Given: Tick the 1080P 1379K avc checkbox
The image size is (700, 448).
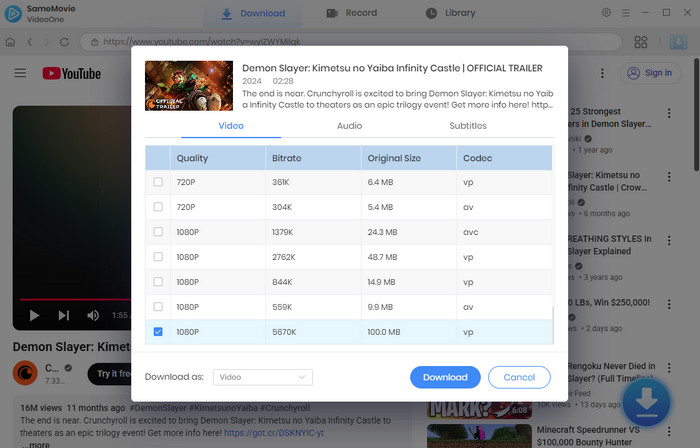Looking at the screenshot, I should click(157, 232).
